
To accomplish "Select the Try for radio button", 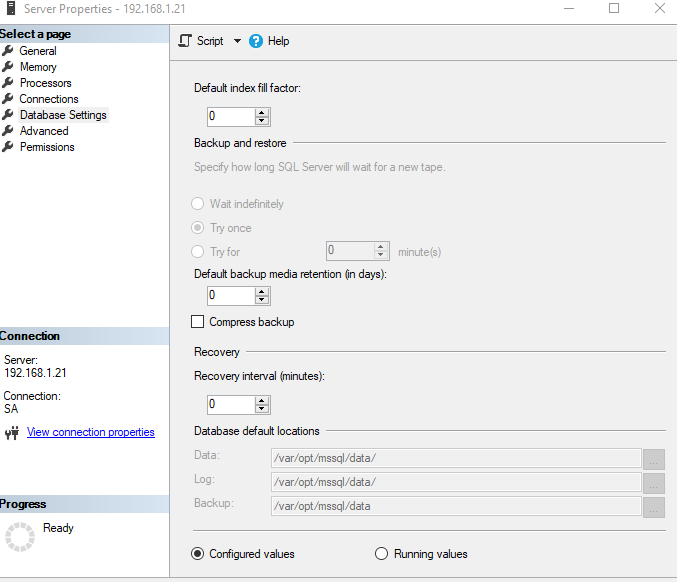I will [x=197, y=252].
